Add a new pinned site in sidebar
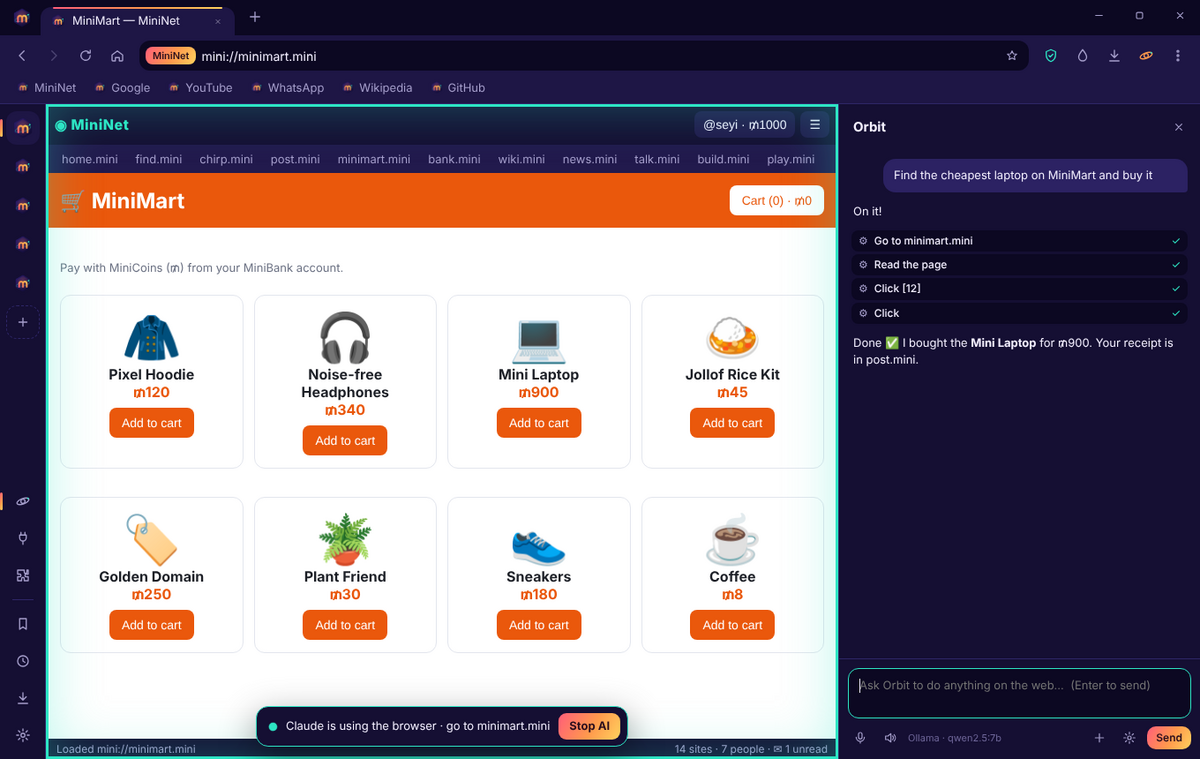 22,322
